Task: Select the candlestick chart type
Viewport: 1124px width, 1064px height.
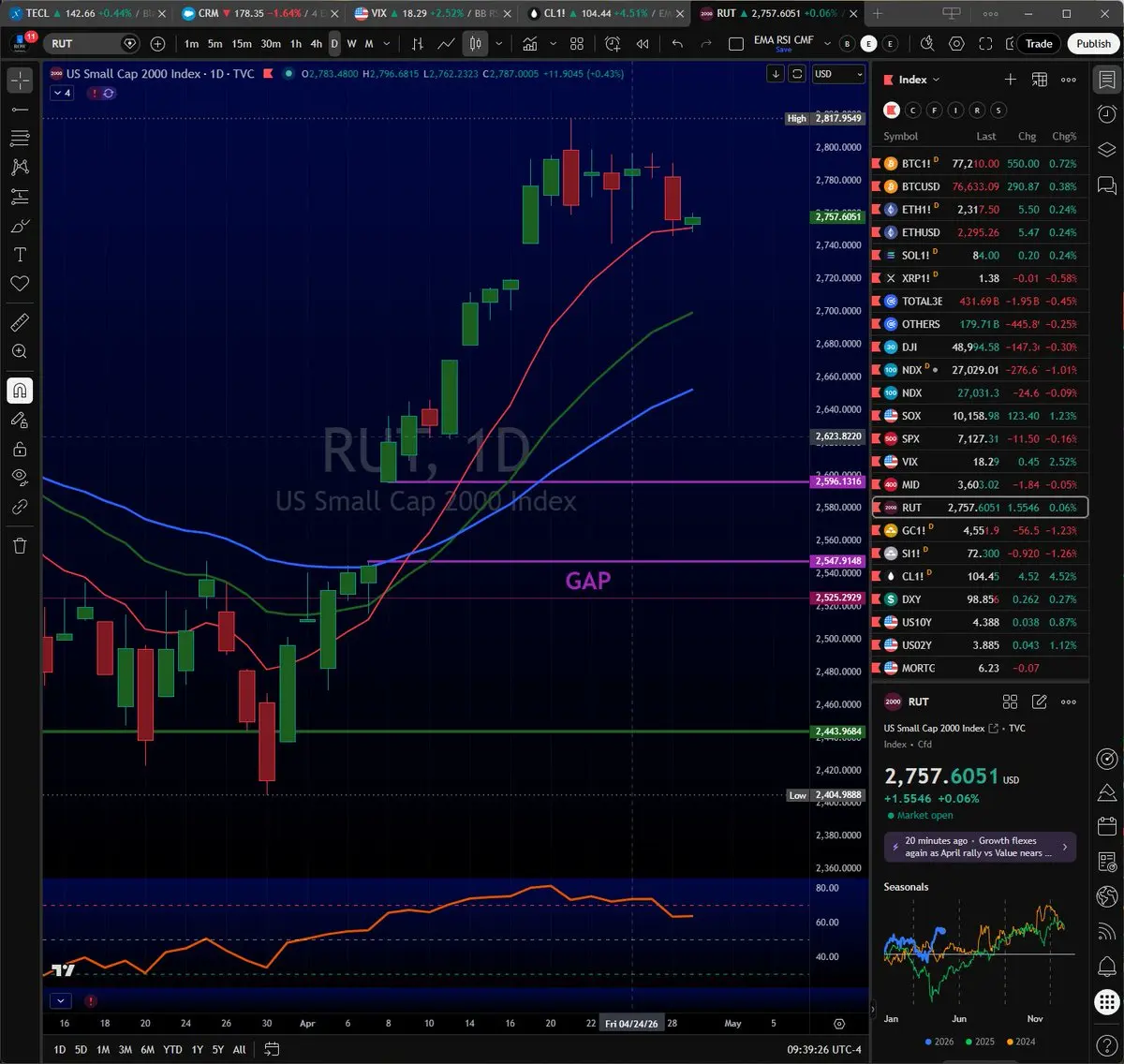Action: pos(476,44)
